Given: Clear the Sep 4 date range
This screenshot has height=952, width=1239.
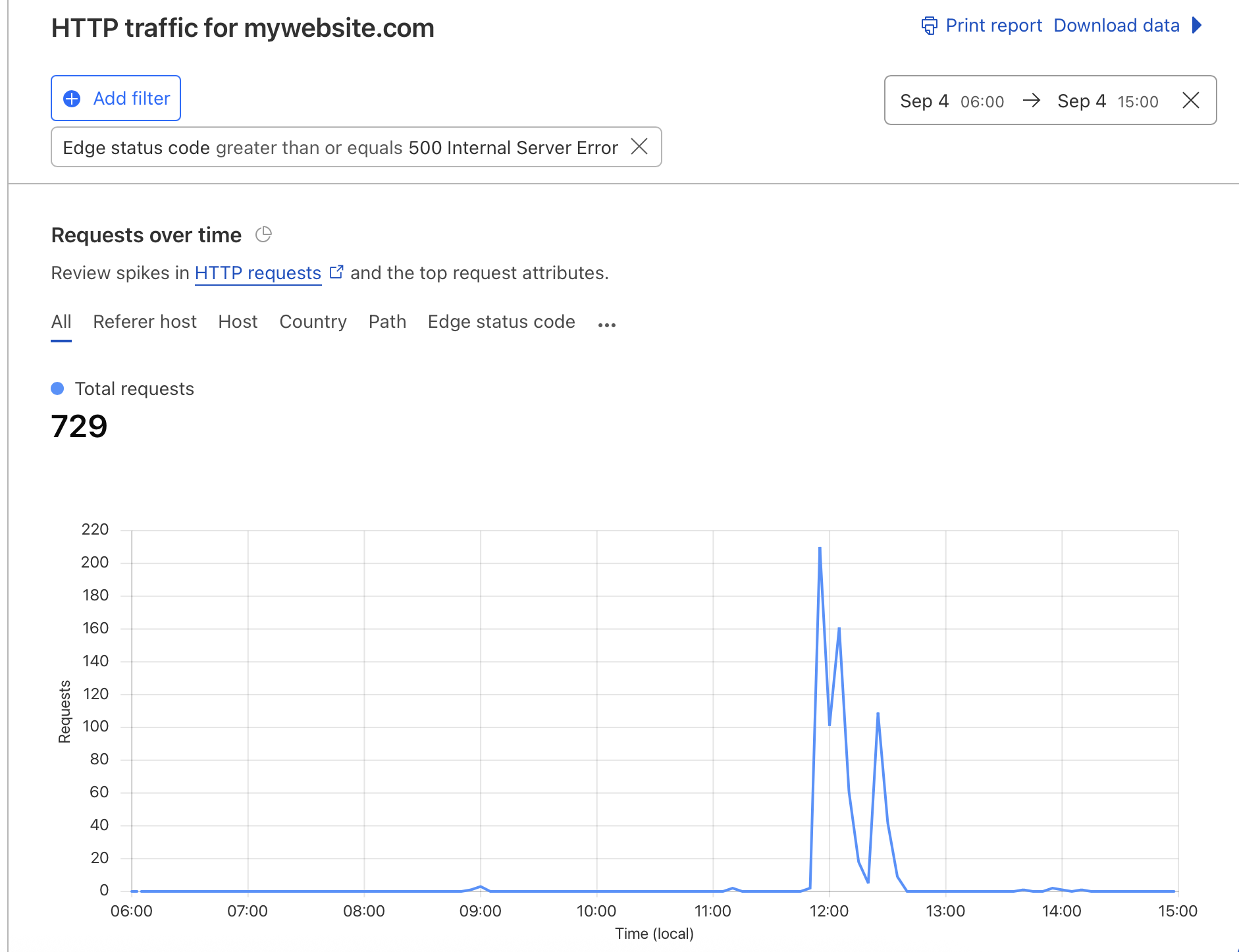Looking at the screenshot, I should click(x=1190, y=101).
